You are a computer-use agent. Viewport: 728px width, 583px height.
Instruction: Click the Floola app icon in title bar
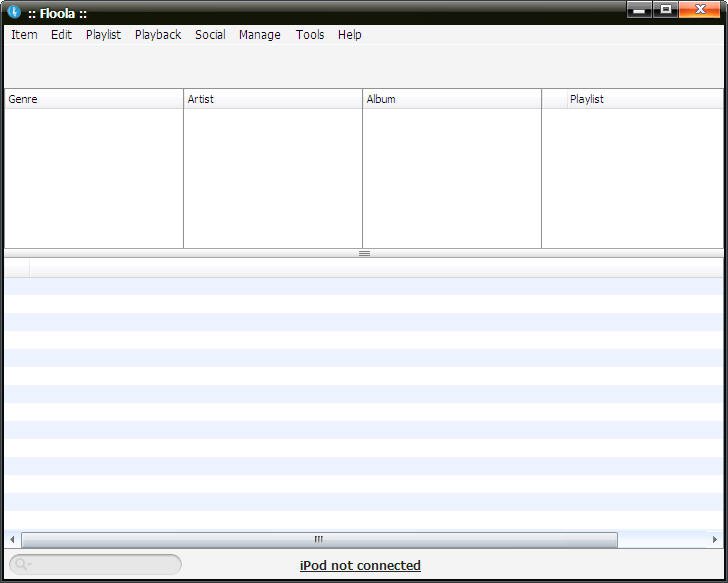coord(14,12)
